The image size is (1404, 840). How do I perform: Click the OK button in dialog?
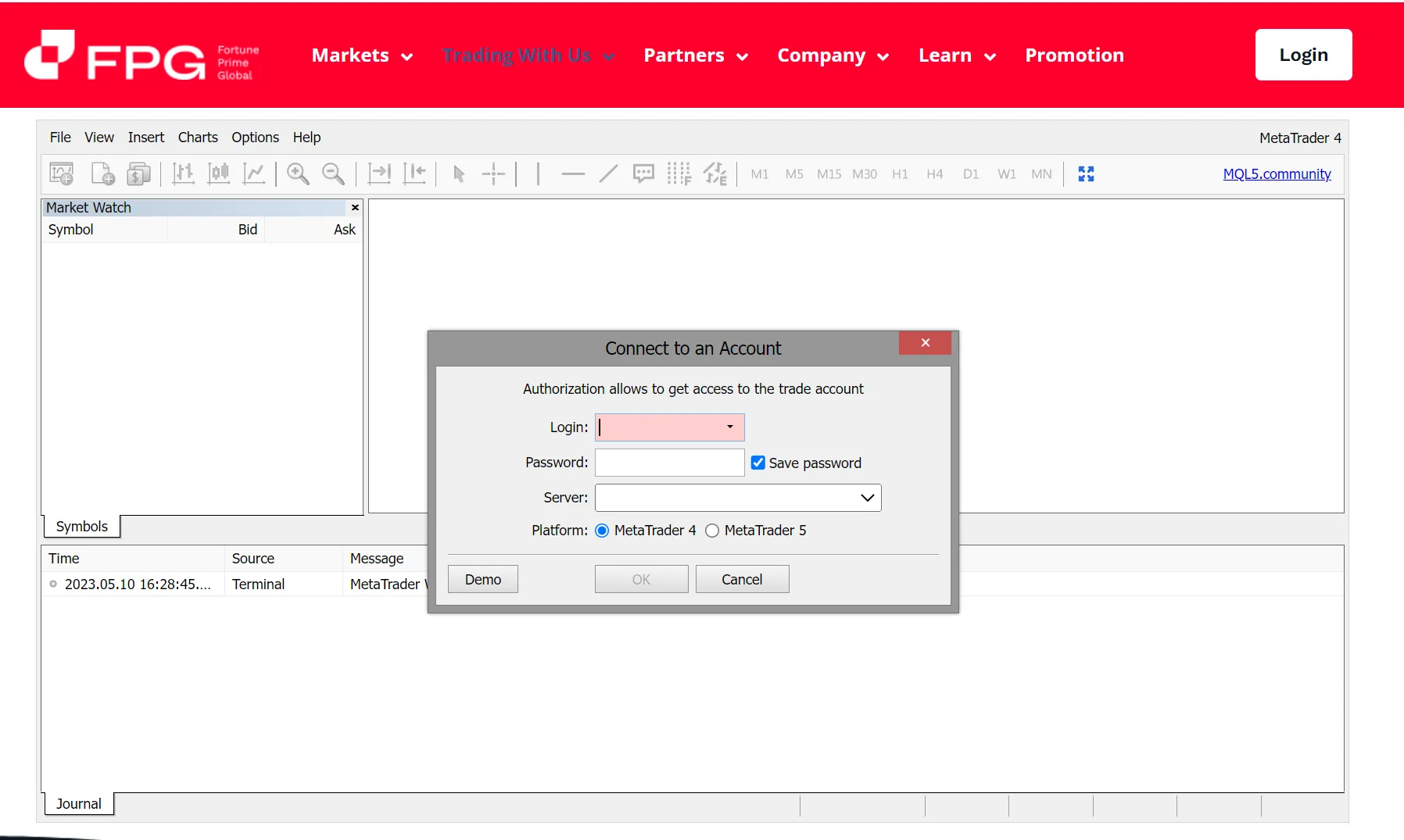pos(642,579)
